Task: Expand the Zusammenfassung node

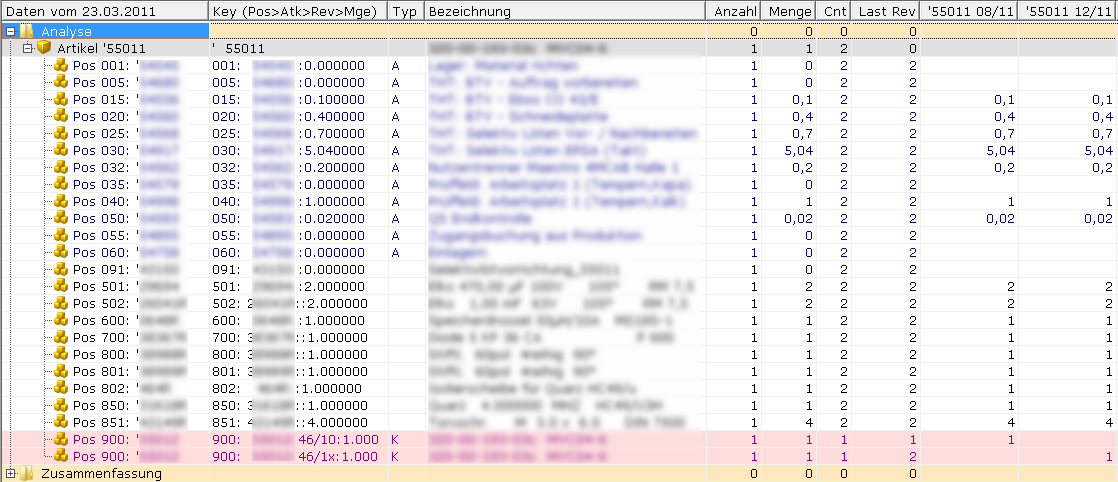Action: (x=10, y=473)
